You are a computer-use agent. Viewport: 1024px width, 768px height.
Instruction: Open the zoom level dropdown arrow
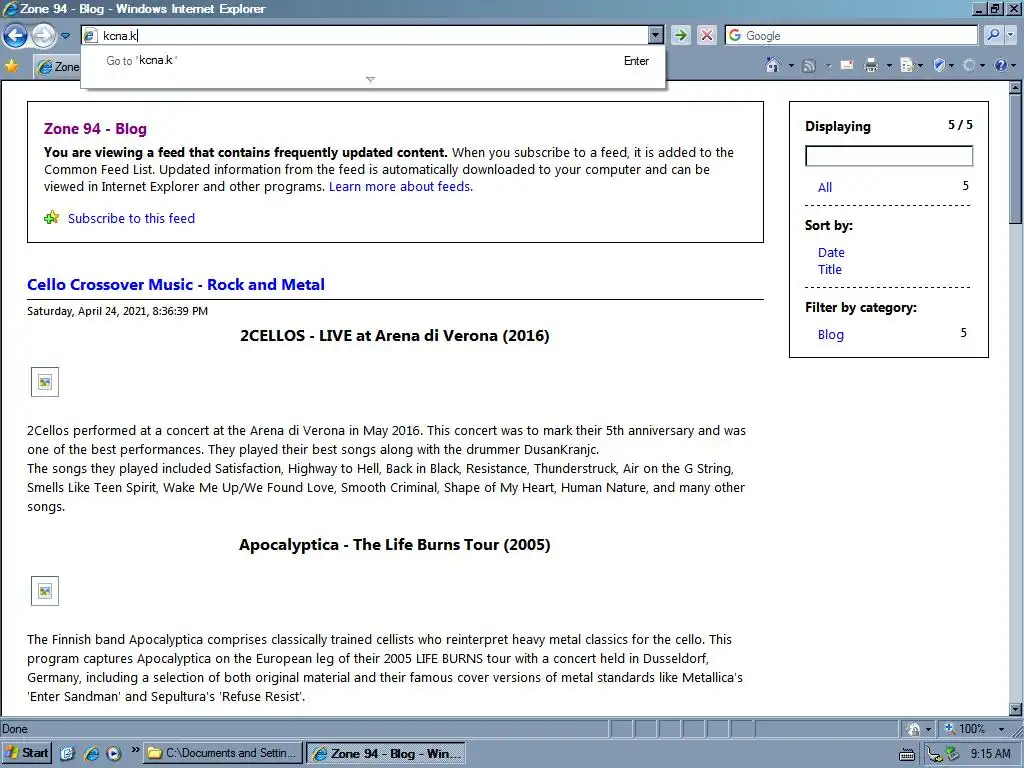(1001, 729)
